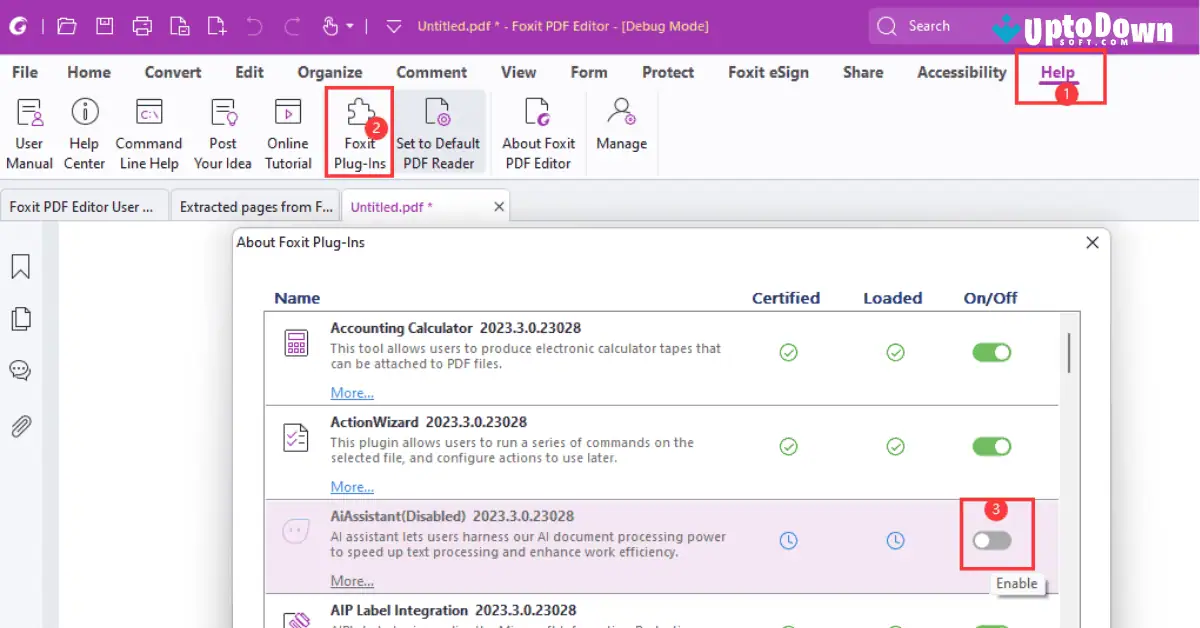Screen dimensions: 1200x628
Task: Switch to the Extracted pages document tab
Action: (255, 206)
